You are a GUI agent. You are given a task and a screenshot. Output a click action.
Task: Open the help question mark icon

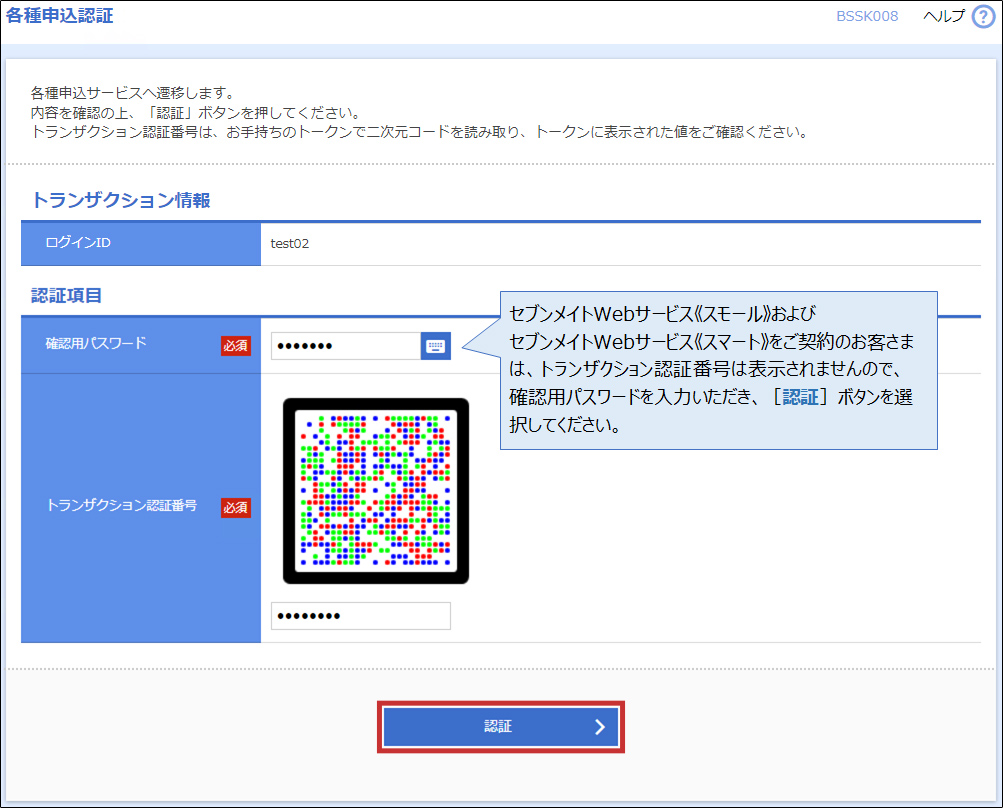pos(983,17)
